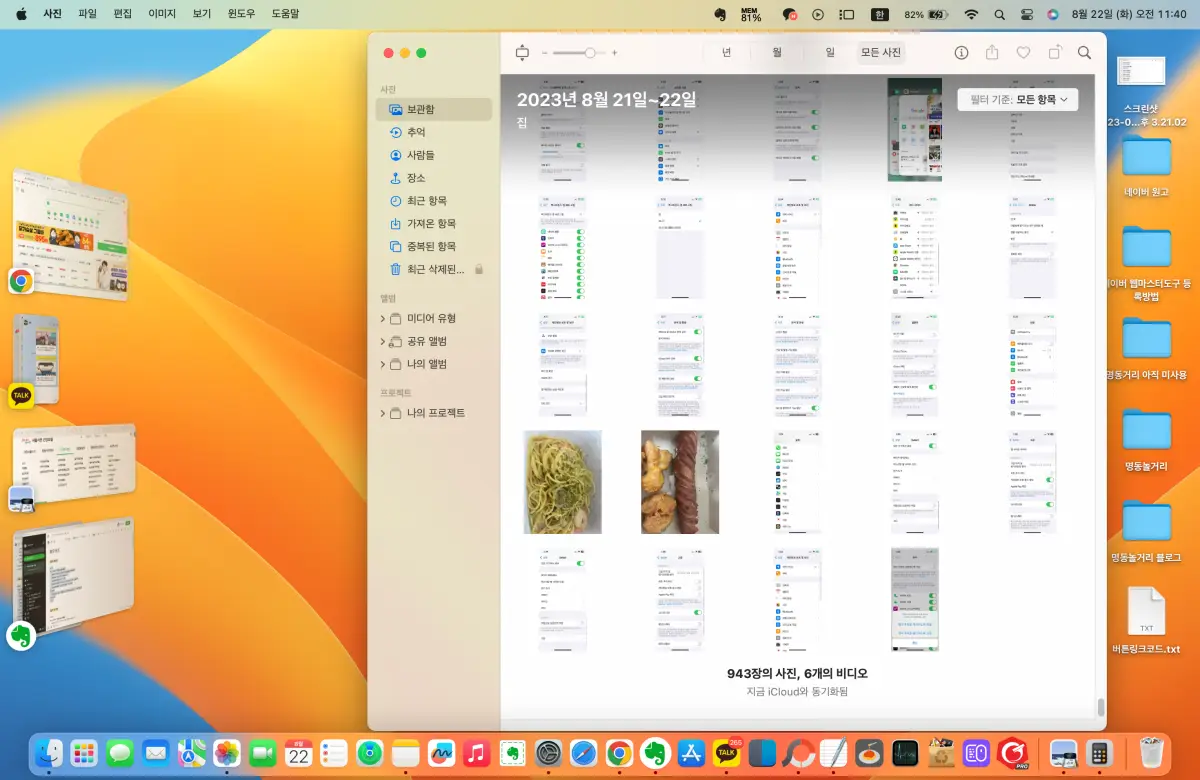This screenshot has height=780, width=1200.
Task: Show photo info with the i button
Action: click(x=961, y=53)
